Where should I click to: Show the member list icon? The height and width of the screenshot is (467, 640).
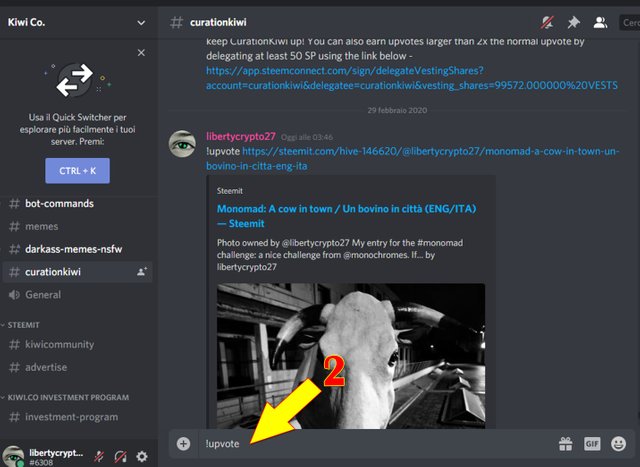coord(600,22)
